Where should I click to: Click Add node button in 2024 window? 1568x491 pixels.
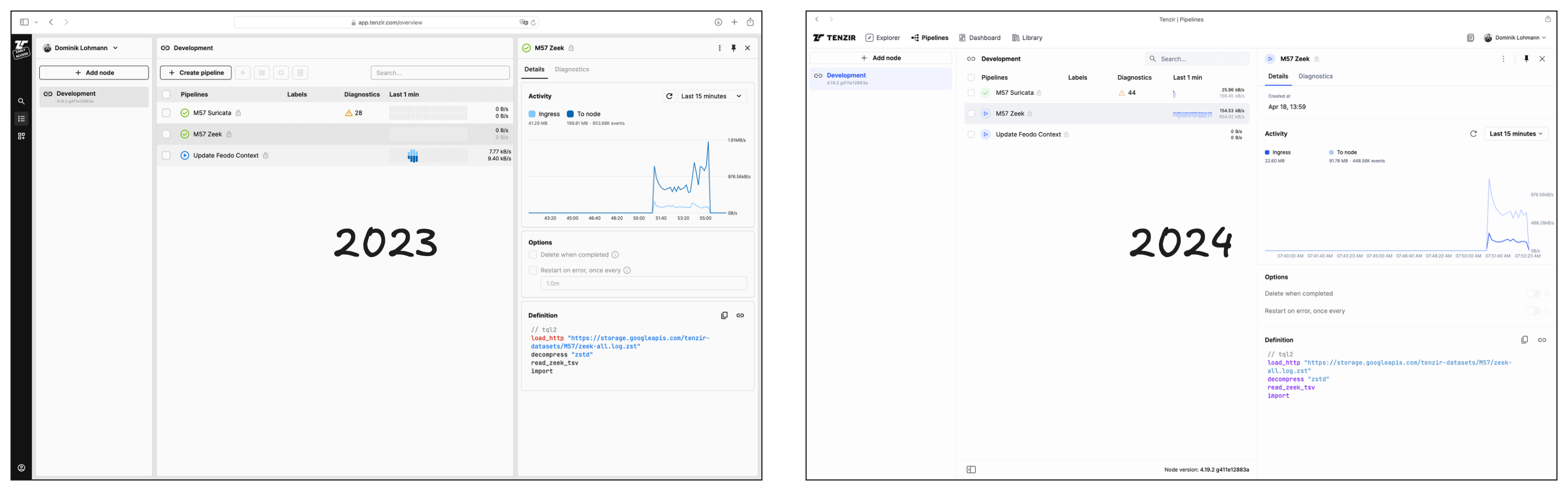pos(880,58)
